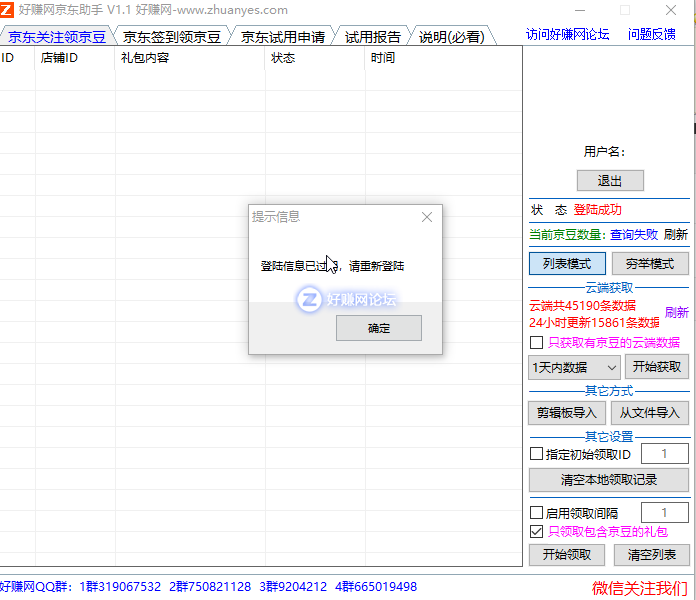Open the 京东签到领京豆 tab
Viewport: 696px width, 600px height.
172,36
